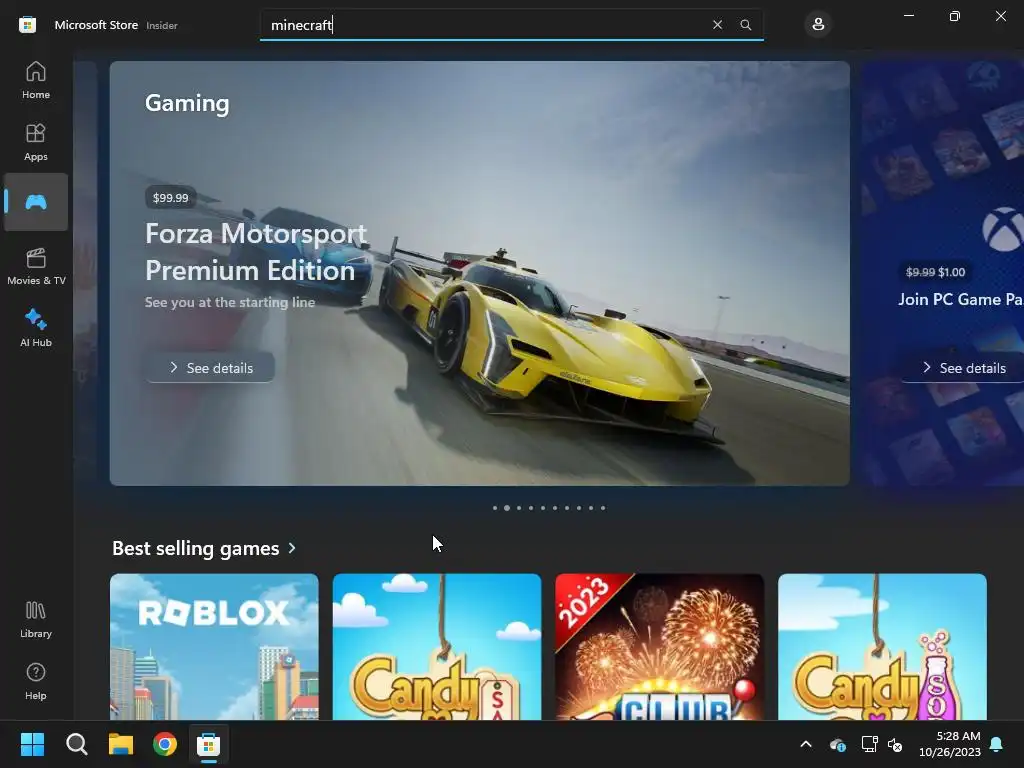Open the network display tray icon
The width and height of the screenshot is (1024, 768).
tap(869, 744)
